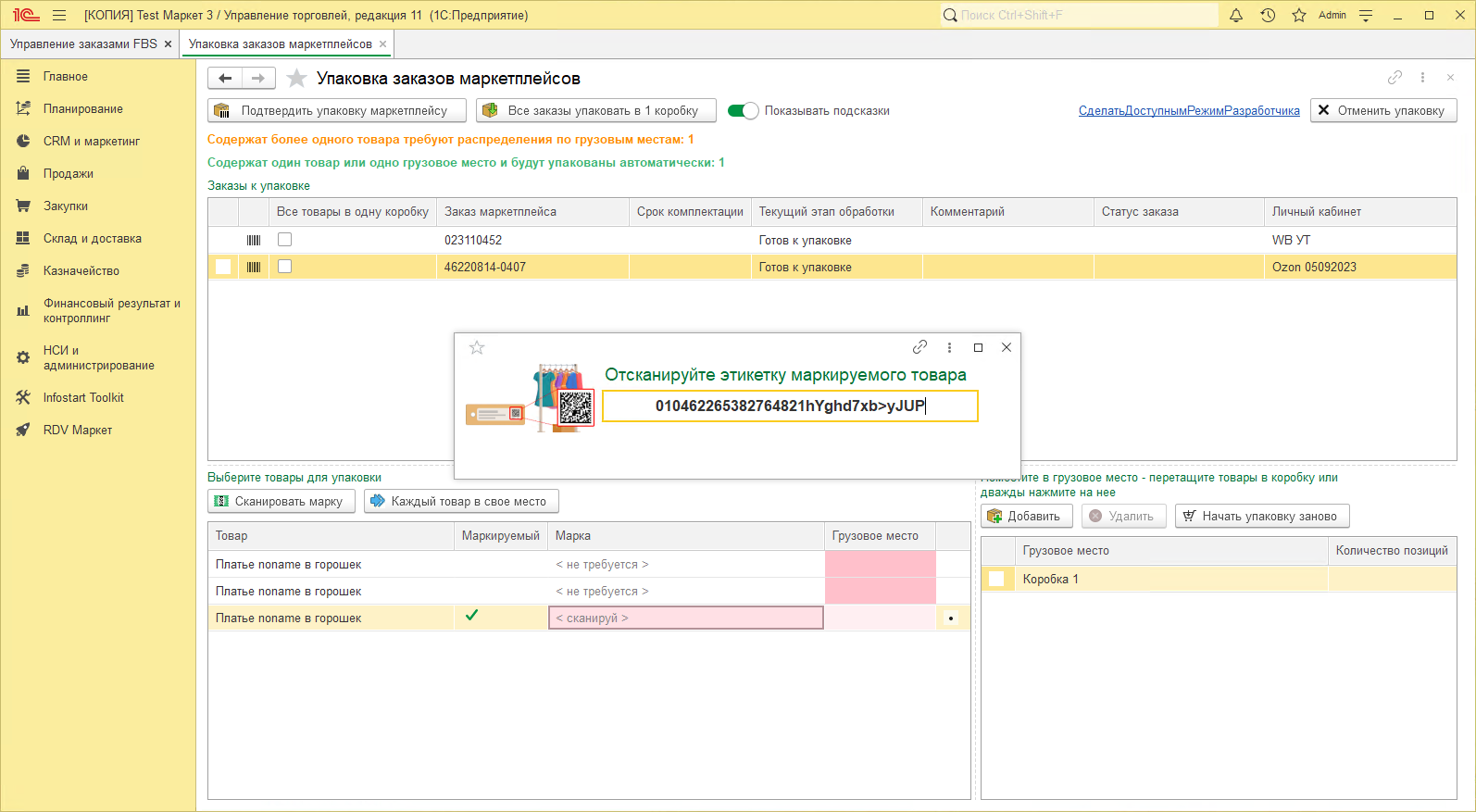This screenshot has height=812, width=1476.
Task: Click 'Подтвердить упаковку маркетплейсу' button
Action: [337, 111]
